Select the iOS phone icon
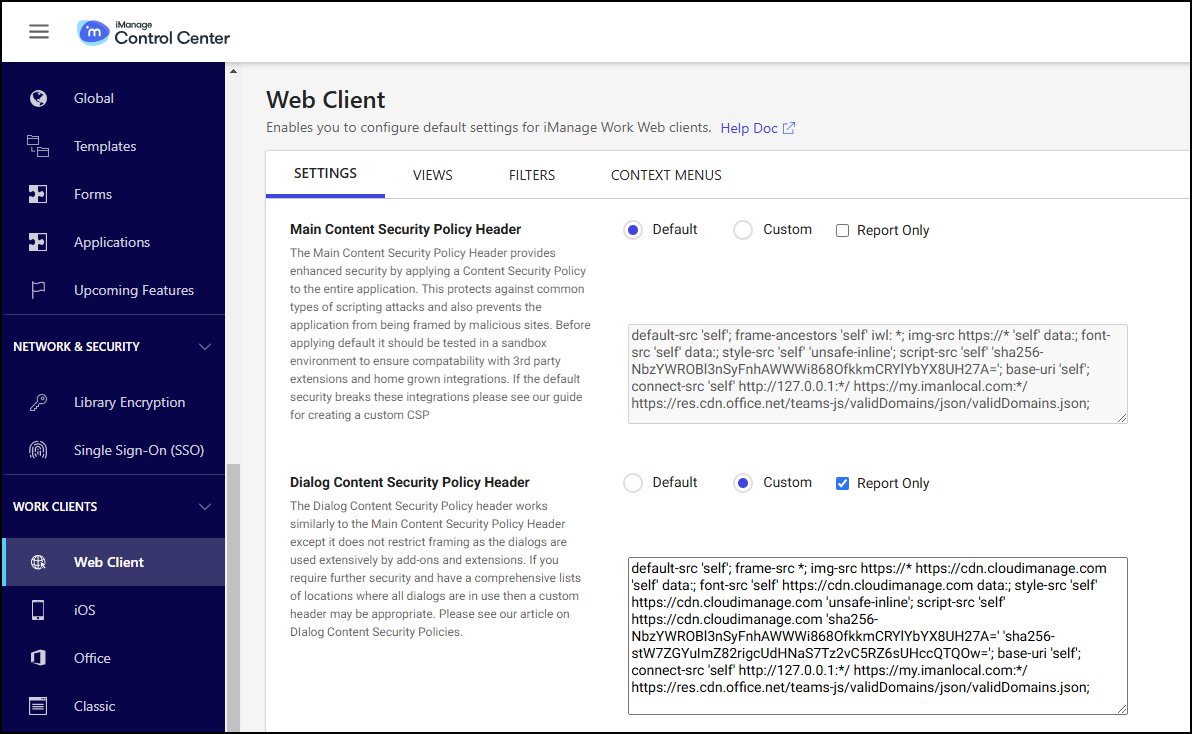 pos(38,610)
